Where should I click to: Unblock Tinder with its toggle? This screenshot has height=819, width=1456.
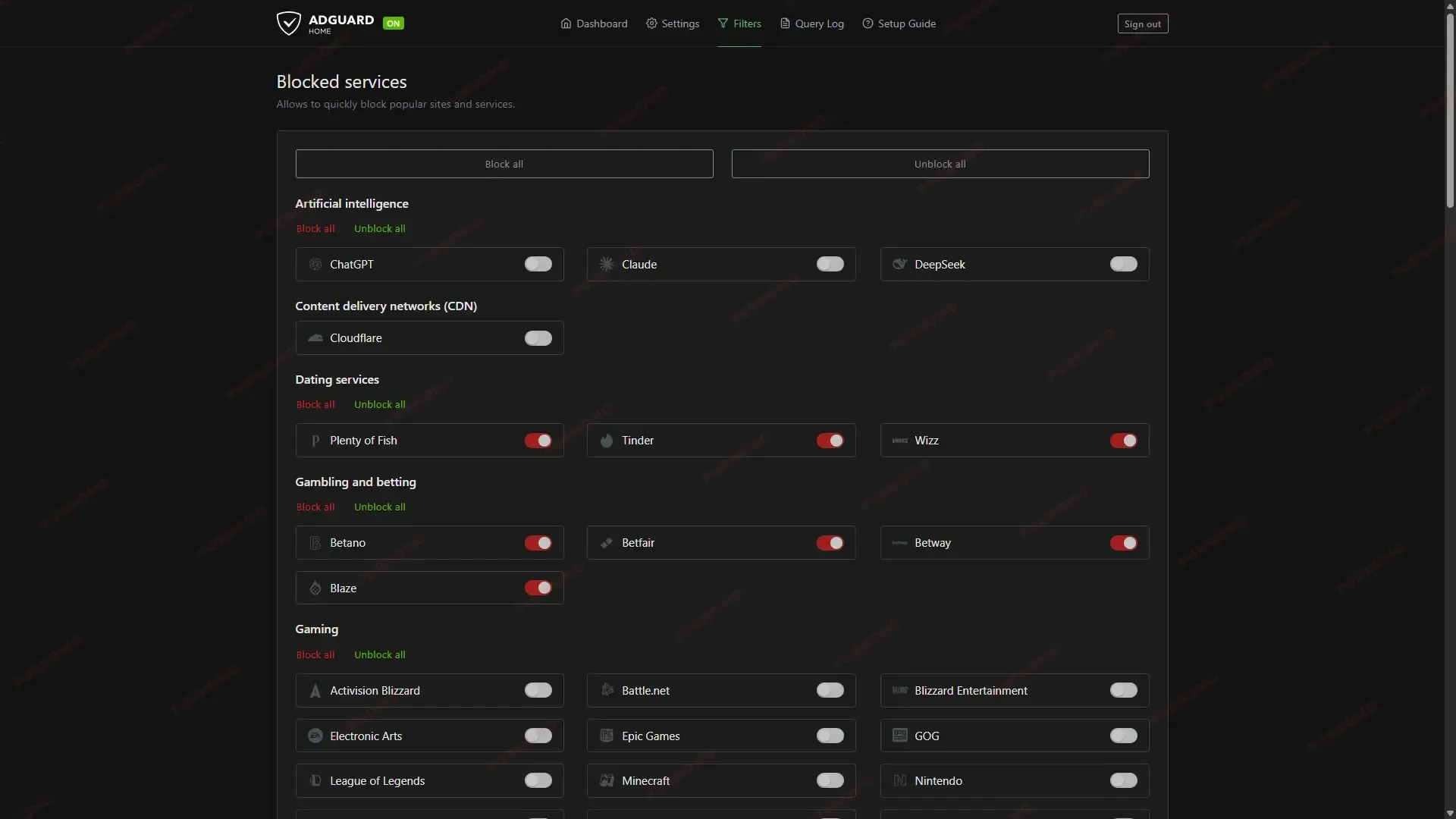[830, 441]
